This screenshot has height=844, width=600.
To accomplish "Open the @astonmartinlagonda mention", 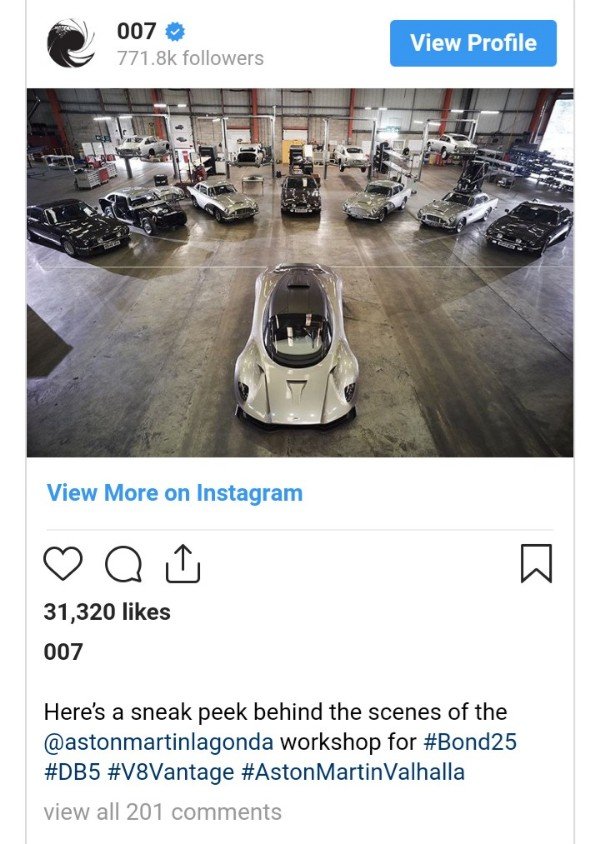I will pyautogui.click(x=159, y=742).
